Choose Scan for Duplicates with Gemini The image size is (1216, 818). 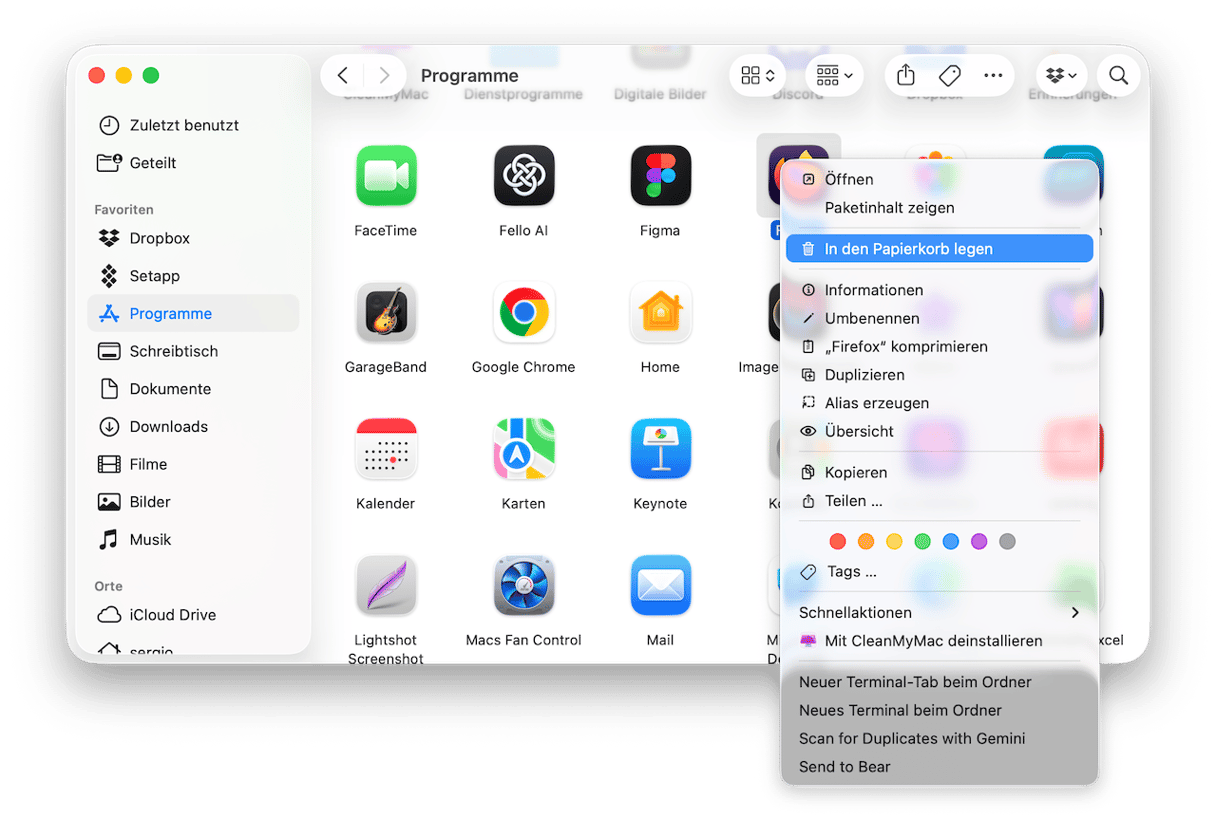939,738
